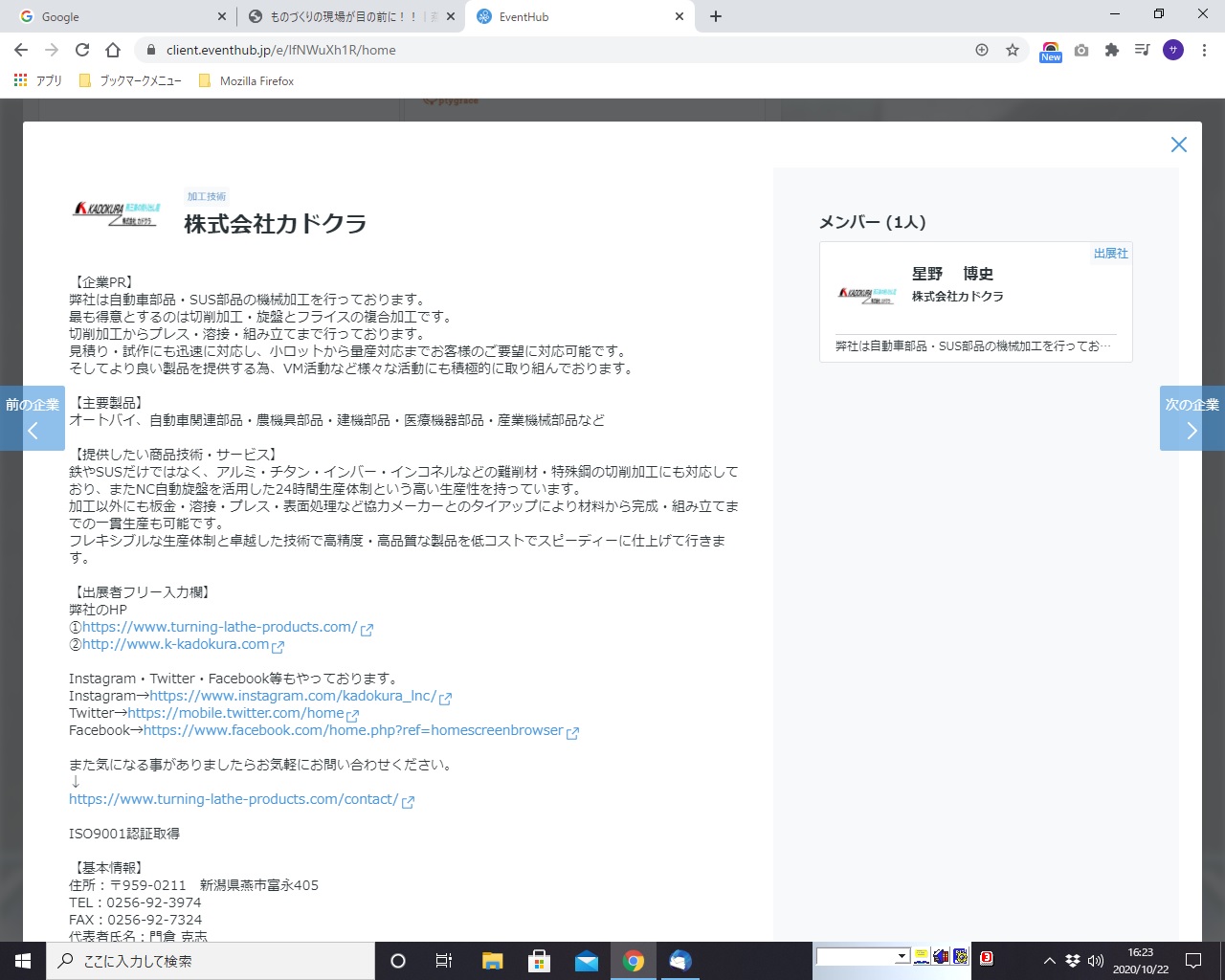Open Mail app from taskbar
Screen dimensions: 1225x980
point(587,961)
